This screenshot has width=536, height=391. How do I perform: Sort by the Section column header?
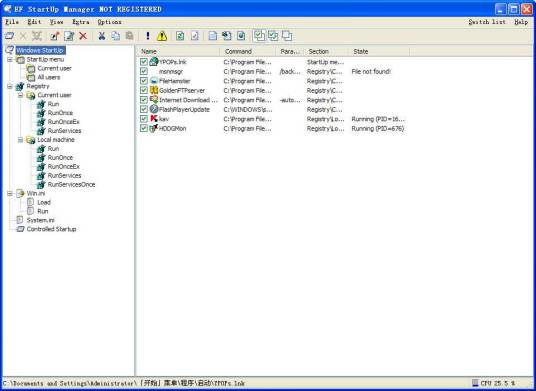pos(326,51)
